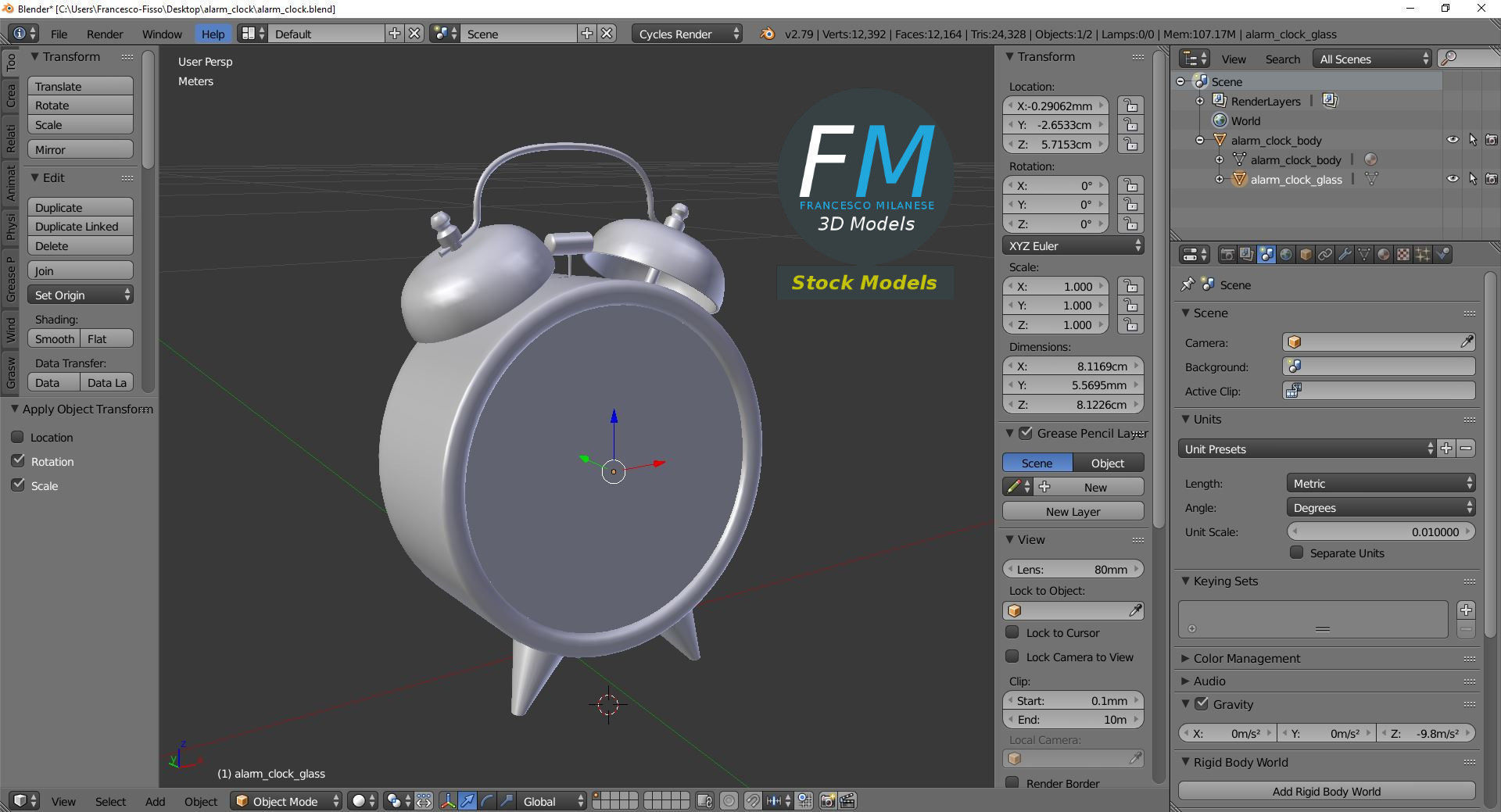Click the Duplicate Linked button
The height and width of the screenshot is (812, 1501).
tap(81, 226)
